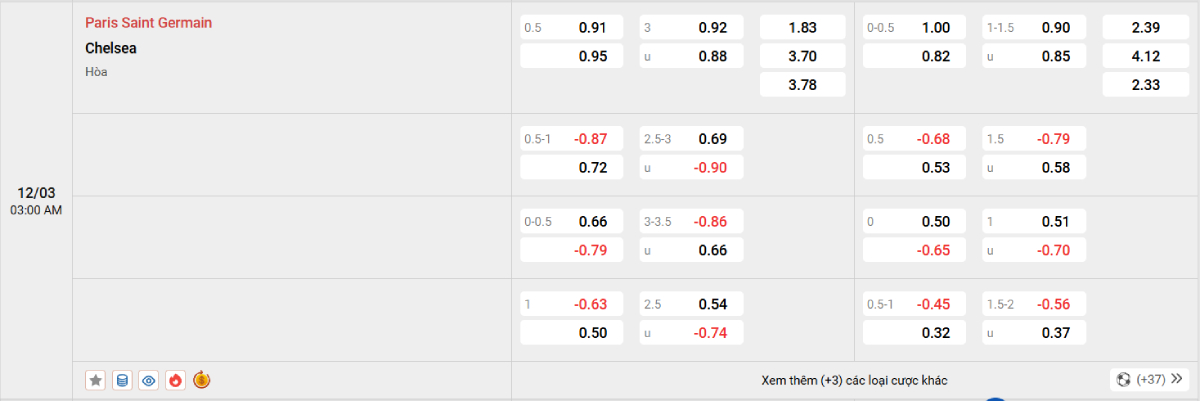This screenshot has width=1200, height=401.
Task: Pick Chelsea handicap odds 0.95
Action: coord(571,56)
